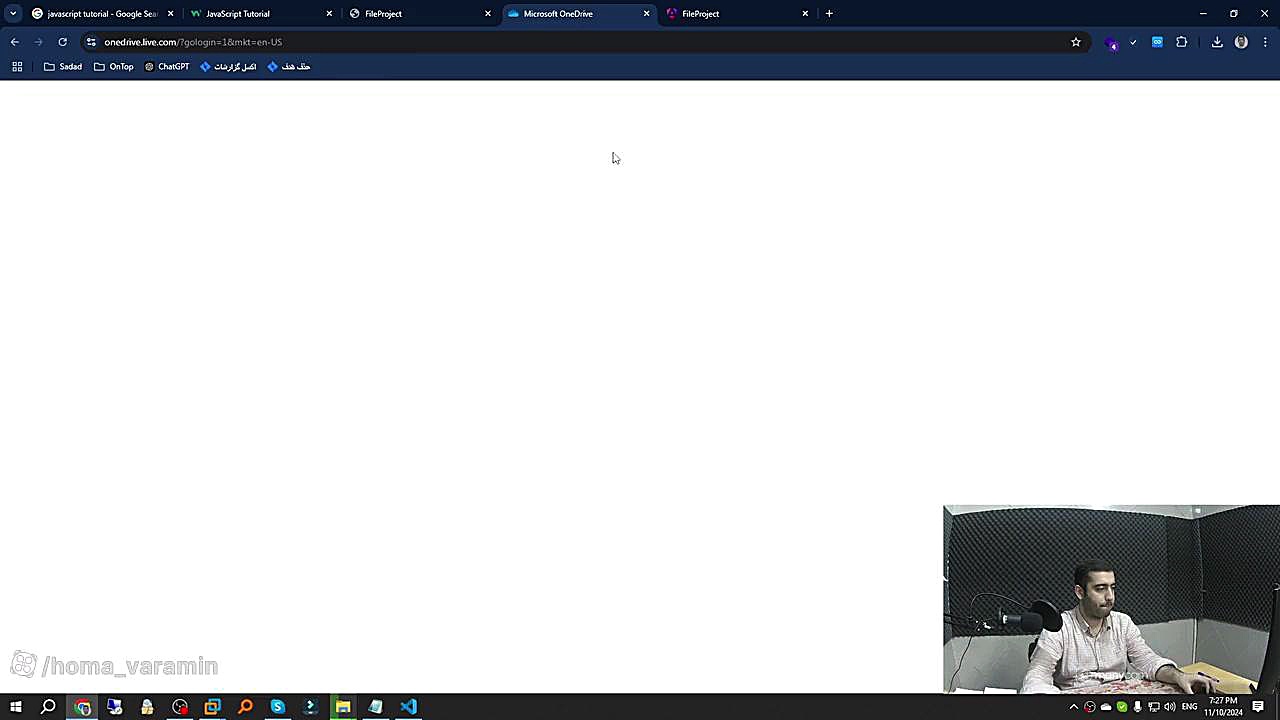Open the blue extension icon in toolbar
The width and height of the screenshot is (1280, 720).
1157,42
